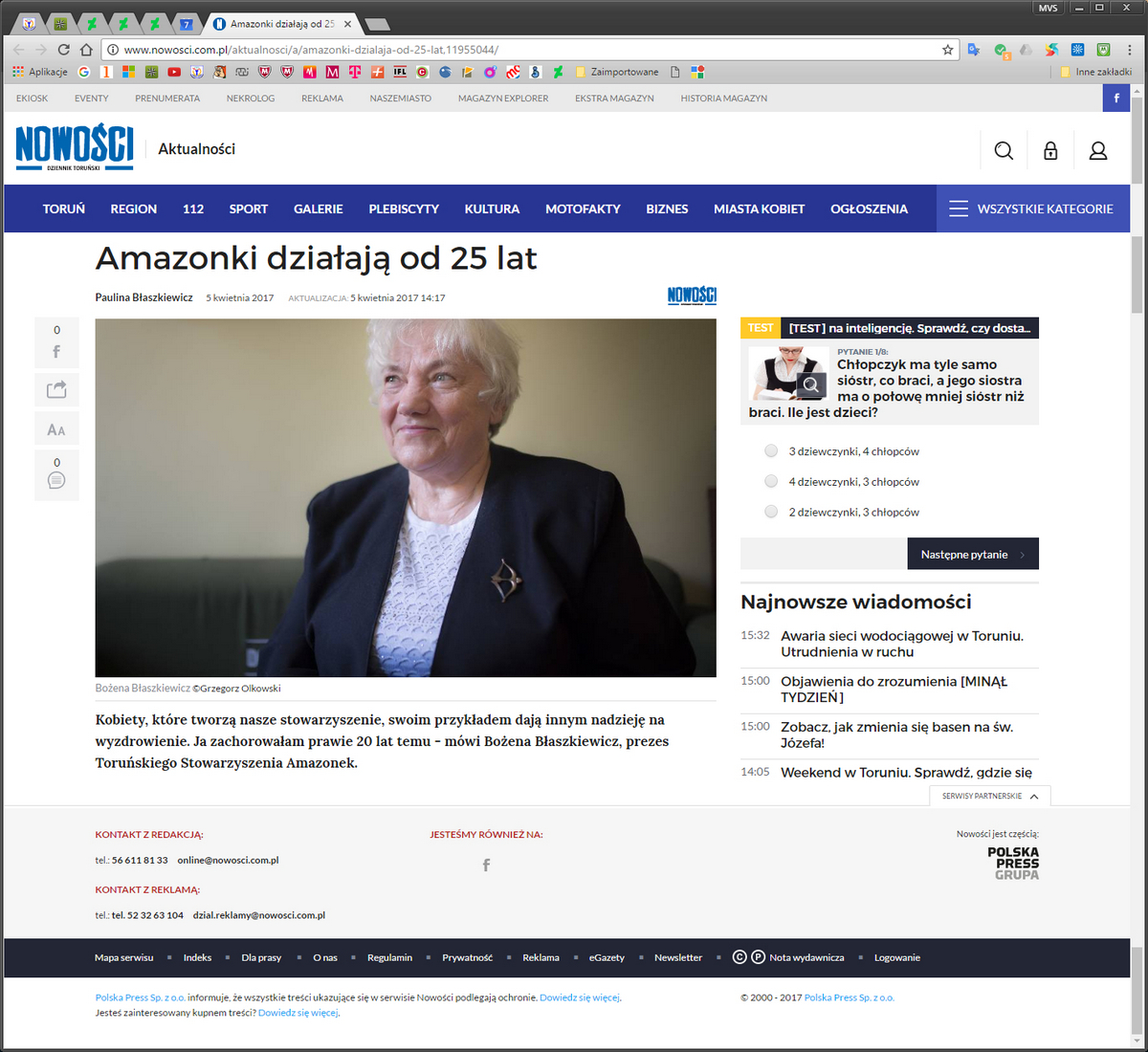Viewport: 1148px width, 1052px height.
Task: Click the Google bookmark icon
Action: (84, 72)
